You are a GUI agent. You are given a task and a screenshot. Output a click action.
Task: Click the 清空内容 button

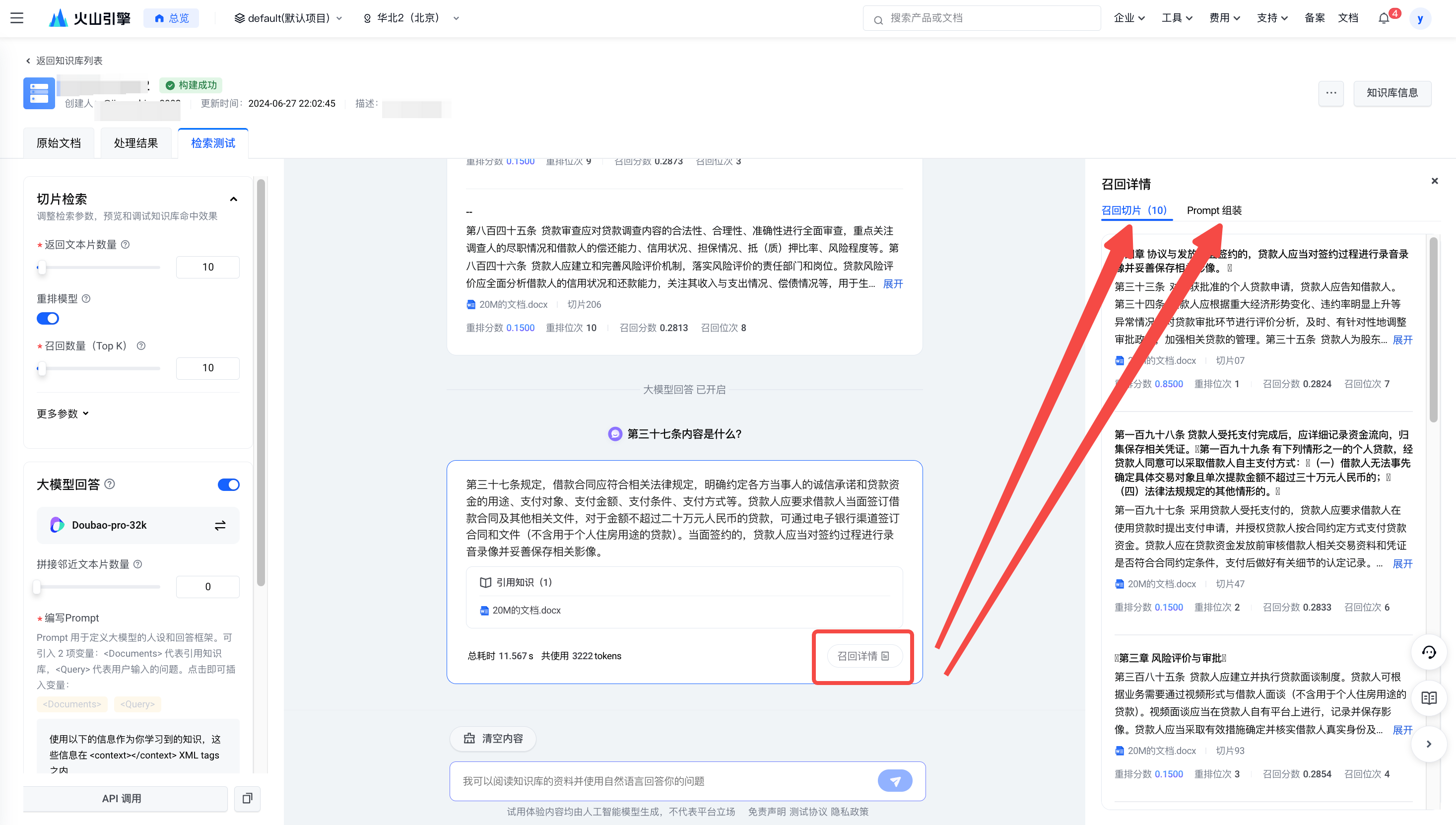click(x=493, y=739)
